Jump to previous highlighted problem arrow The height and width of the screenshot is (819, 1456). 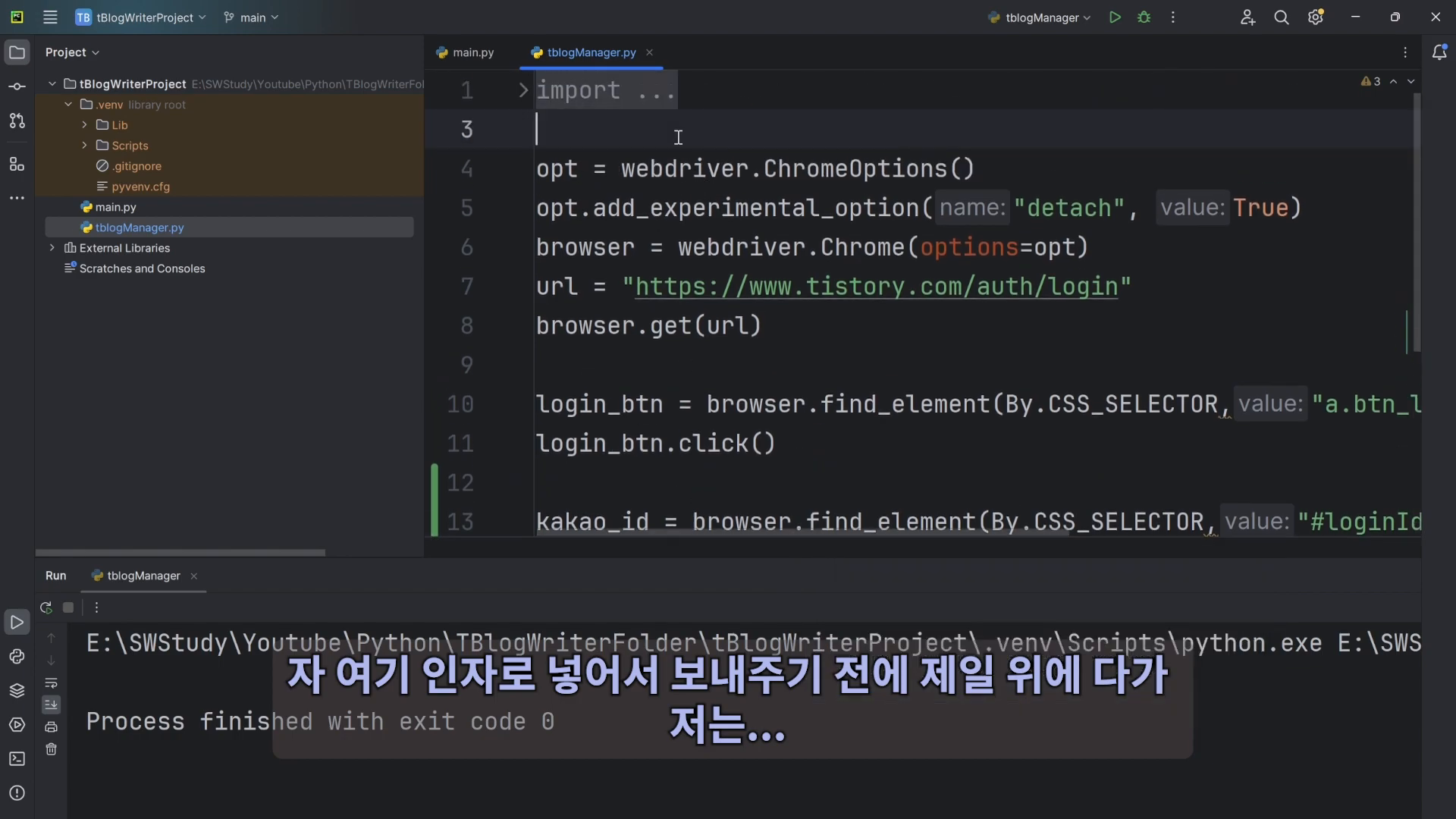[1394, 81]
